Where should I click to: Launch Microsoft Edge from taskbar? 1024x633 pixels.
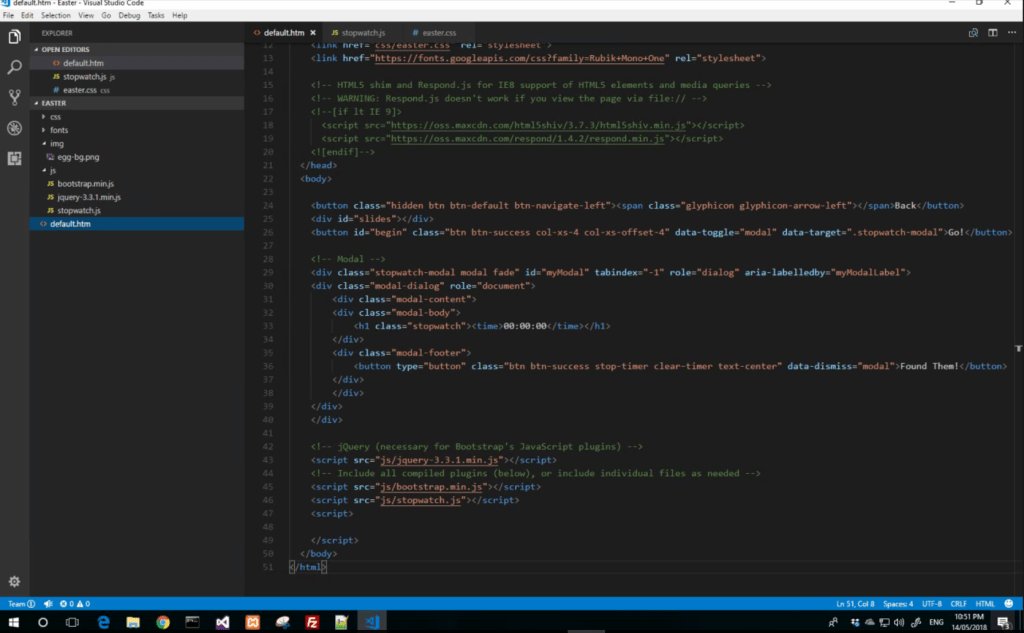pyautogui.click(x=103, y=622)
